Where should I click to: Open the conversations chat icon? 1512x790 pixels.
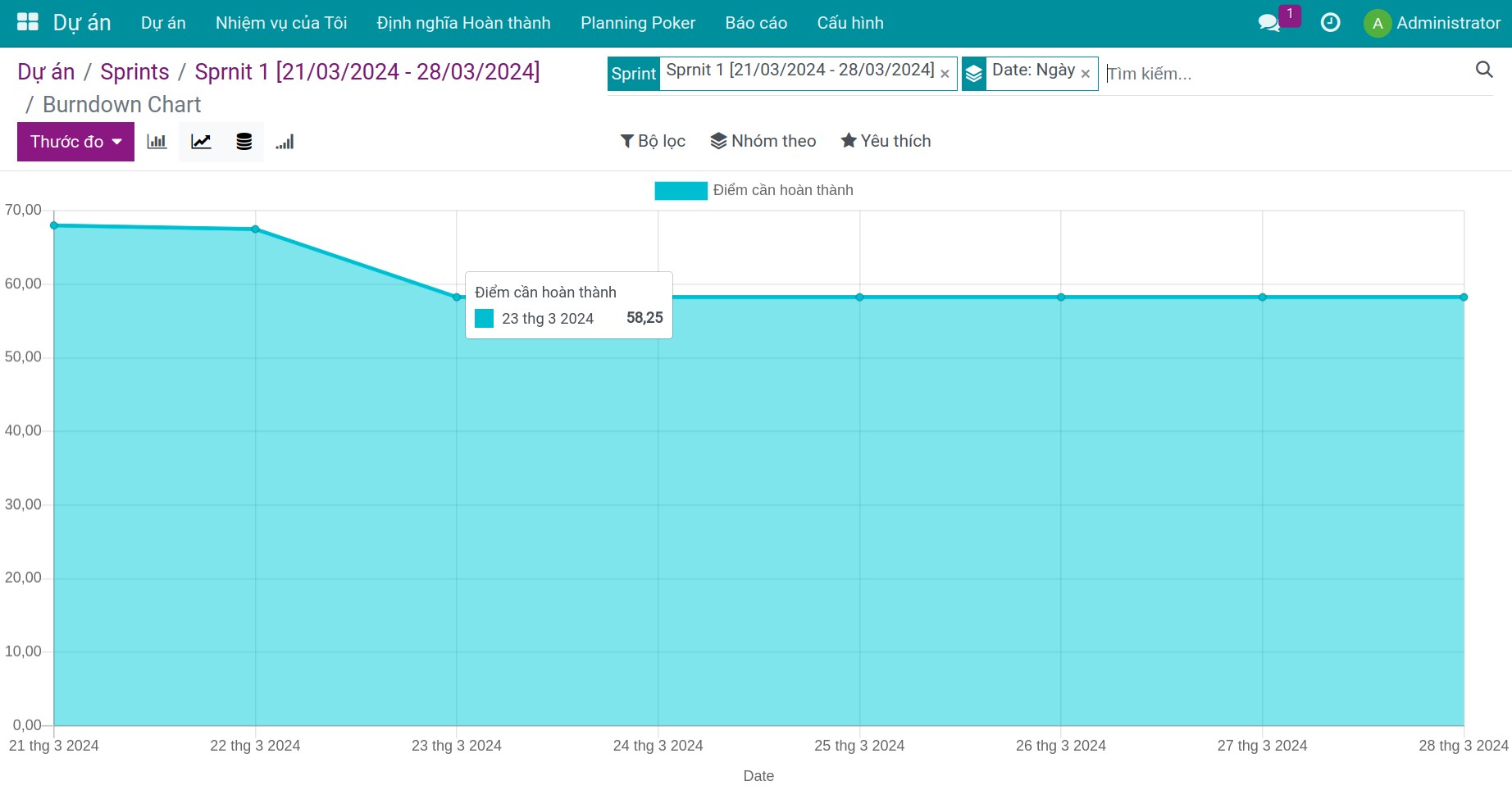pyautogui.click(x=1269, y=23)
